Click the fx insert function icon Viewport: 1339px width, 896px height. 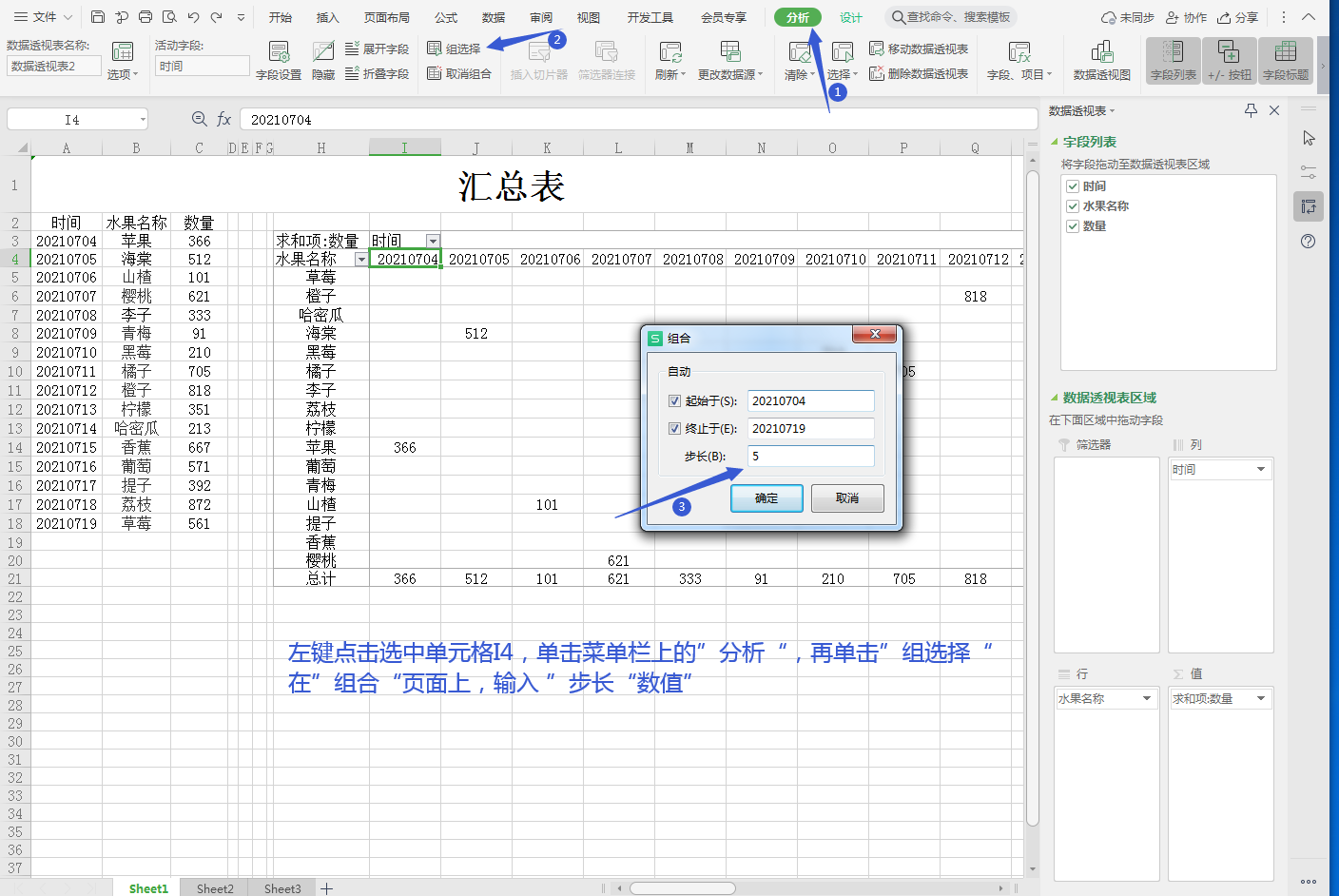[x=224, y=119]
